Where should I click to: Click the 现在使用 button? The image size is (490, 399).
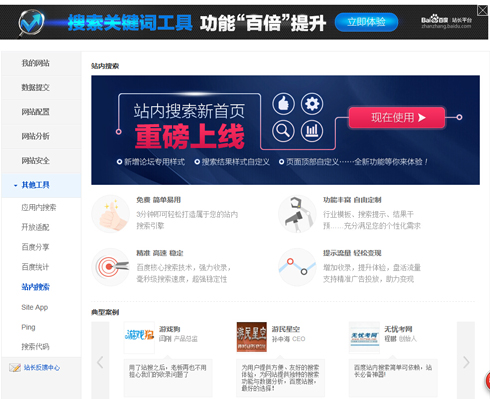click(x=397, y=117)
